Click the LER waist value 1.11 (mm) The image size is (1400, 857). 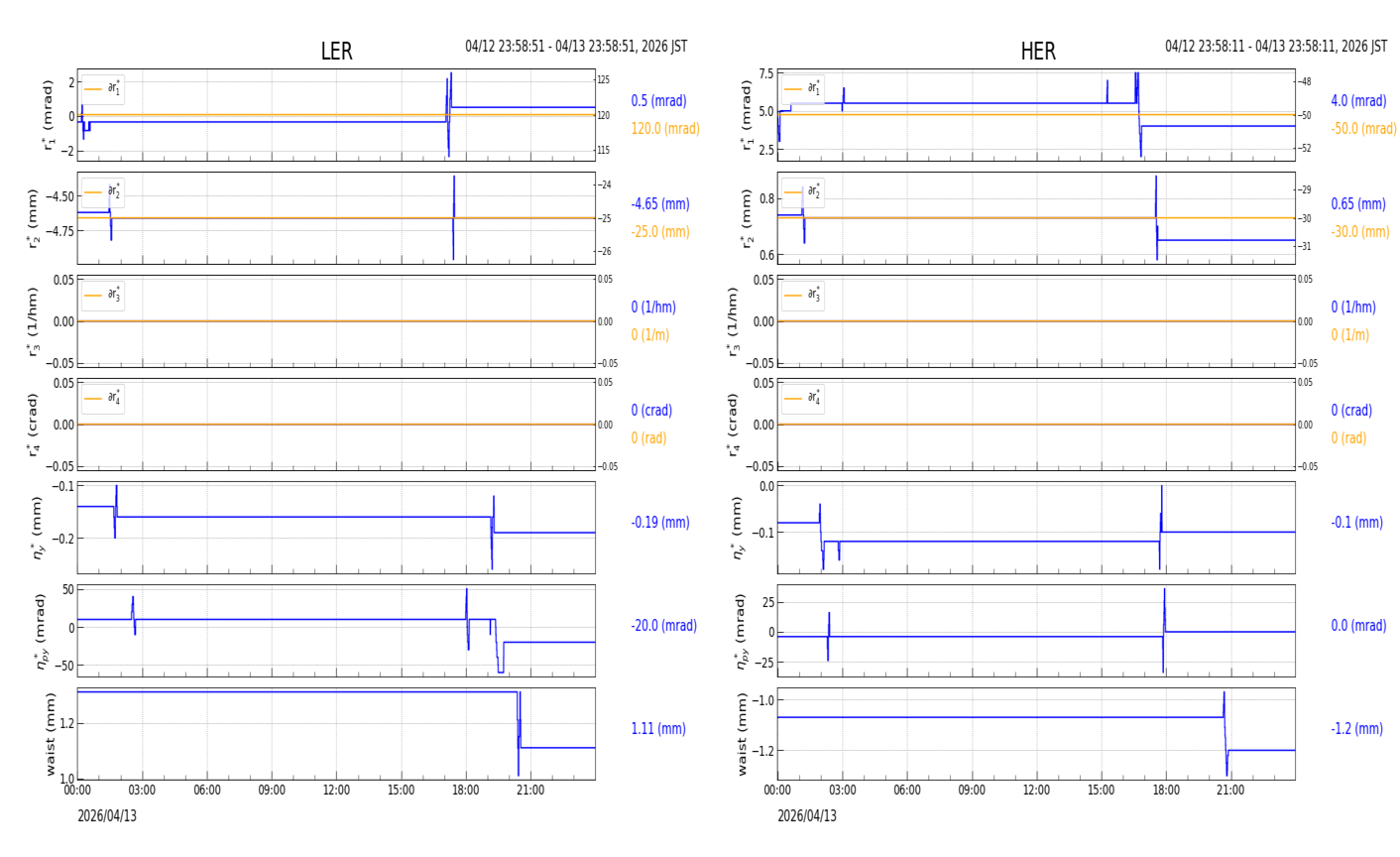[x=658, y=729]
